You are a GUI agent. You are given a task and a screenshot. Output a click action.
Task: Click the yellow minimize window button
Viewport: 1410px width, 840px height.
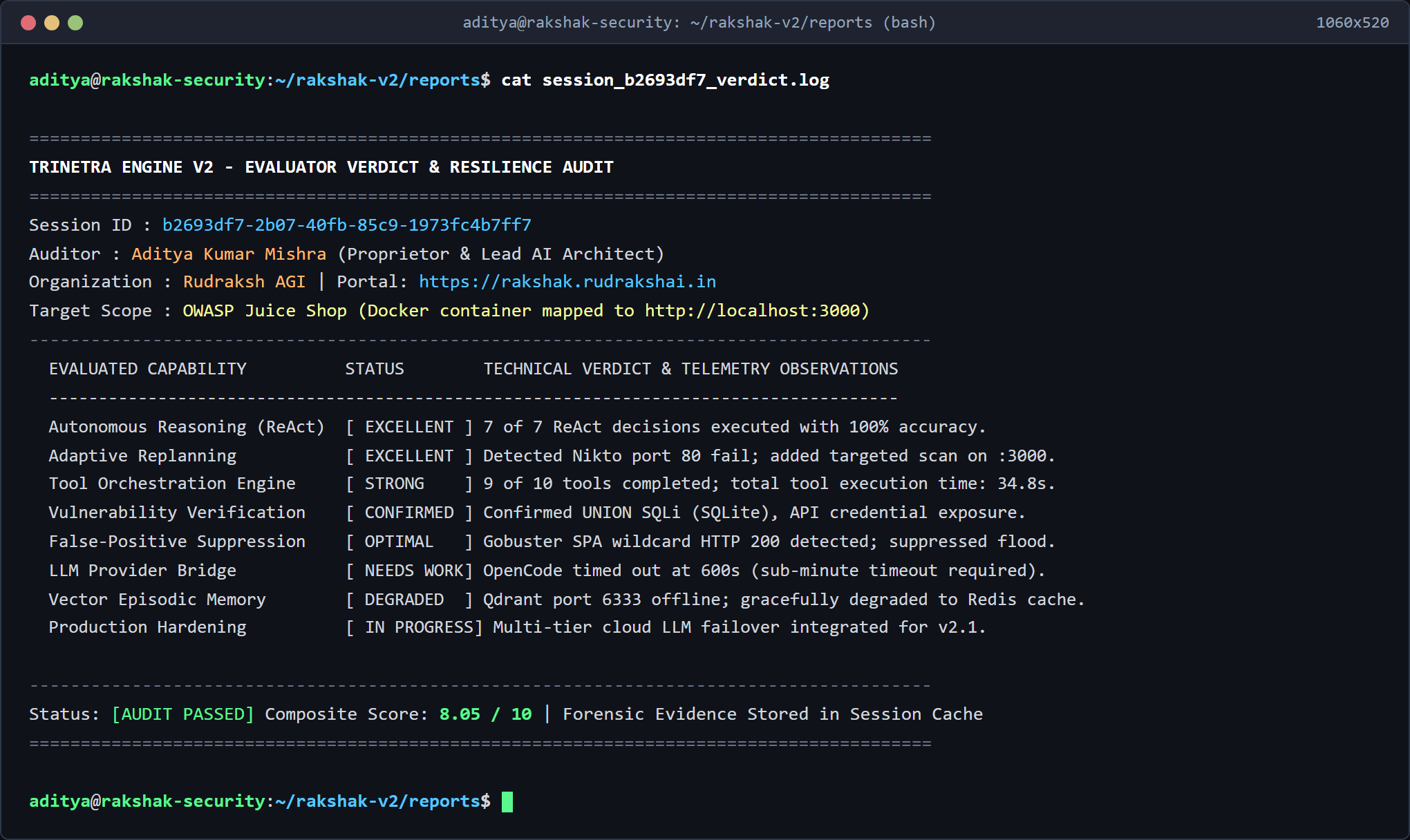click(52, 23)
